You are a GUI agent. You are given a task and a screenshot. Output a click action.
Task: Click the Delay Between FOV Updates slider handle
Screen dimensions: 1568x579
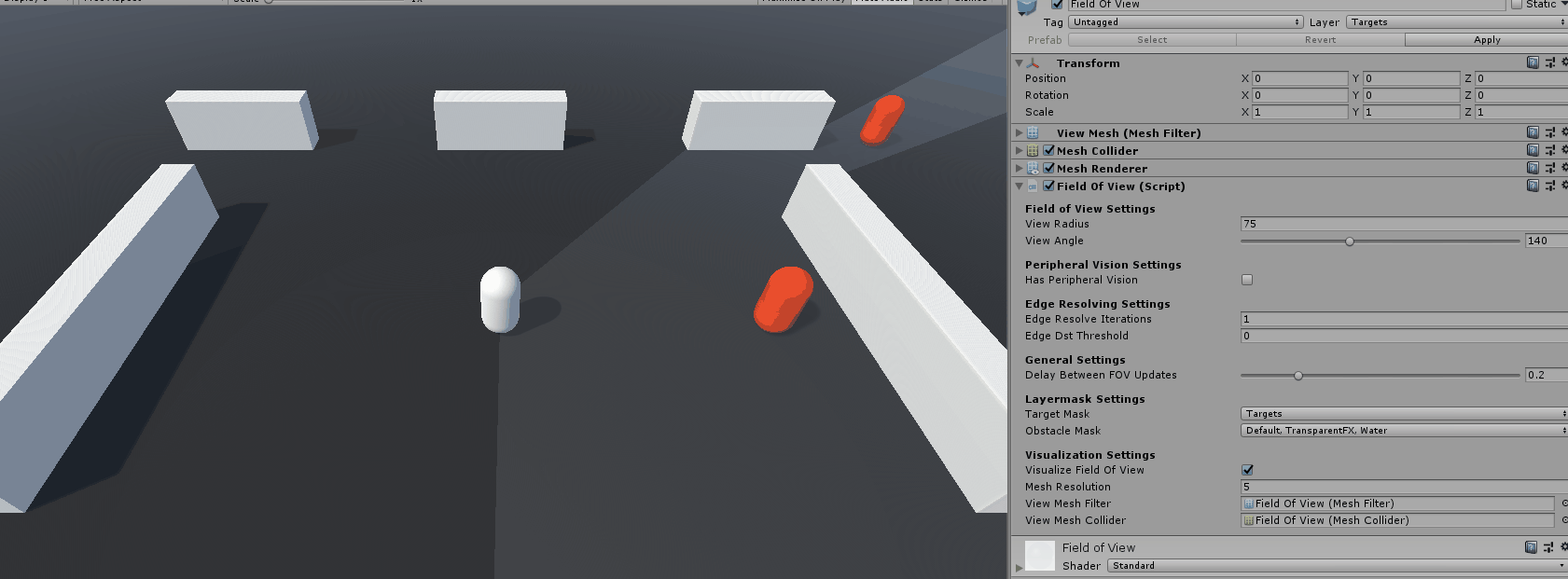tap(1298, 376)
